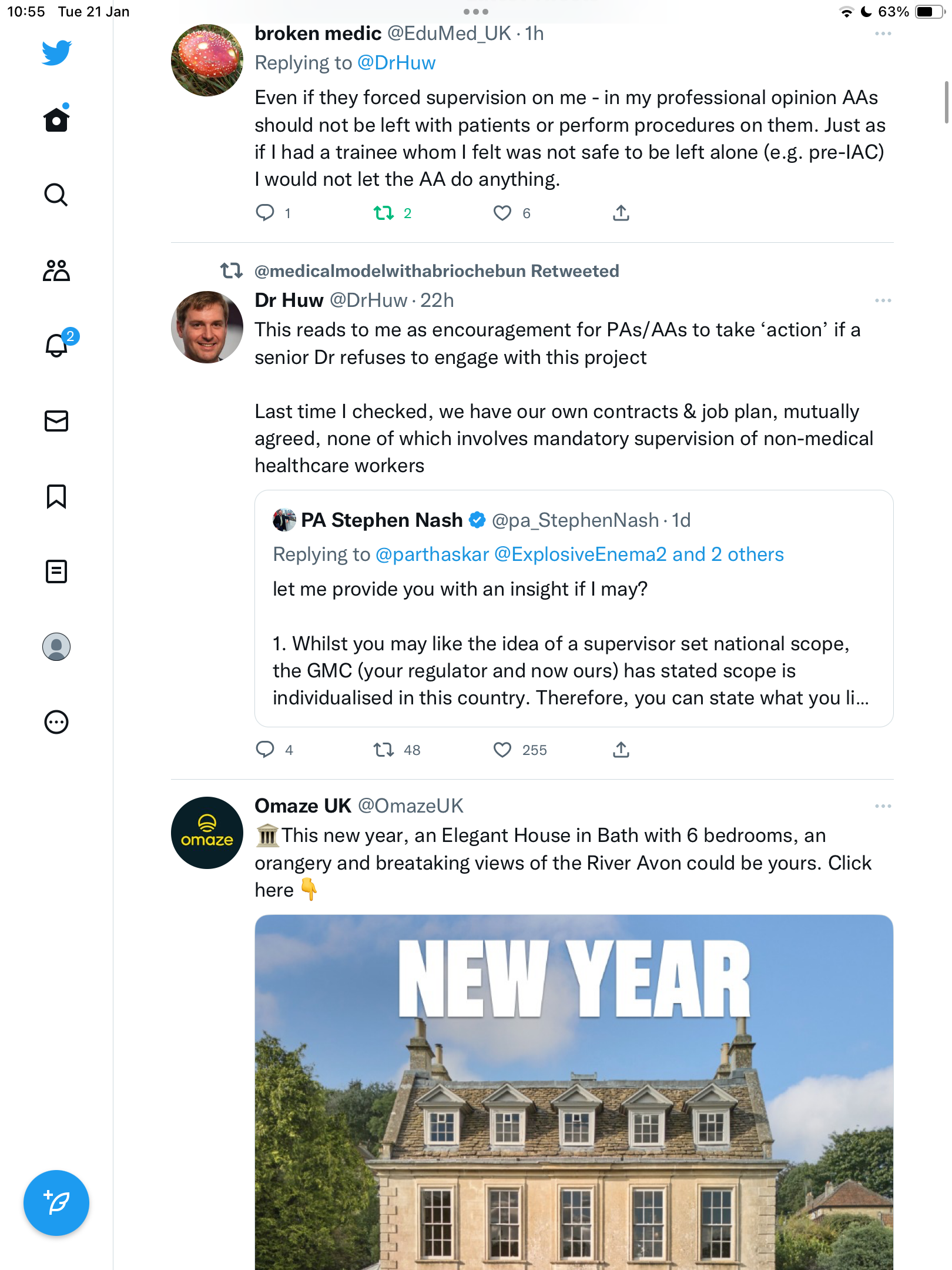Open the Profile avatar in sidebar
The height and width of the screenshot is (1270, 952).
[x=56, y=647]
